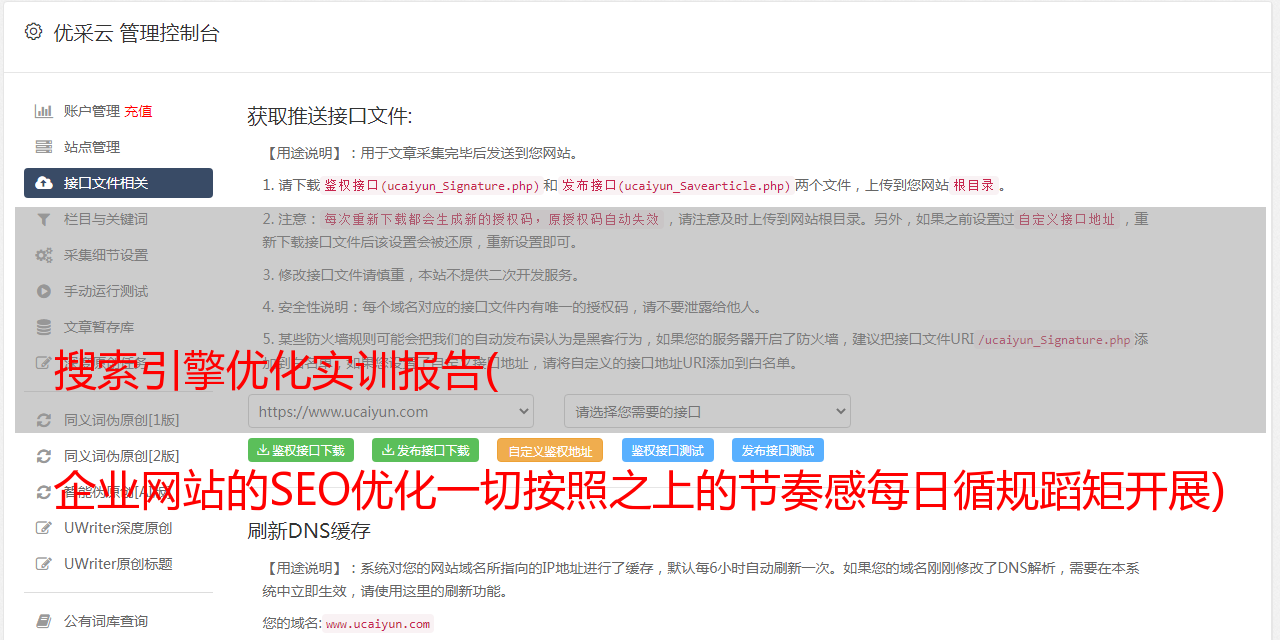Image resolution: width=1280 pixels, height=640 pixels.
Task: Click the 刷新DNS缓存 heading
Action: pos(309,530)
